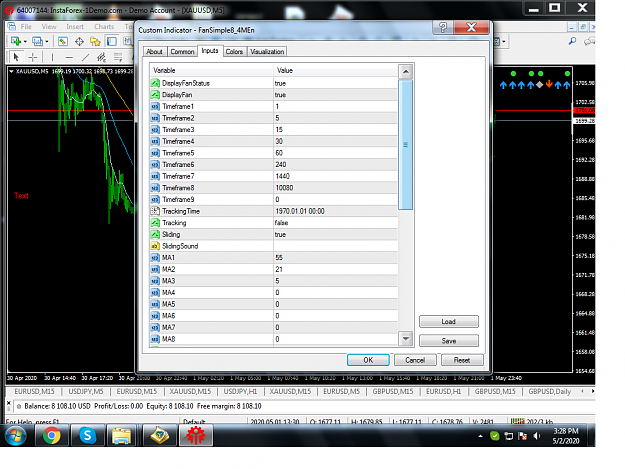This screenshot has width=625, height=469.
Task: Open the red InstaForex taskbar icon
Action: [196, 435]
